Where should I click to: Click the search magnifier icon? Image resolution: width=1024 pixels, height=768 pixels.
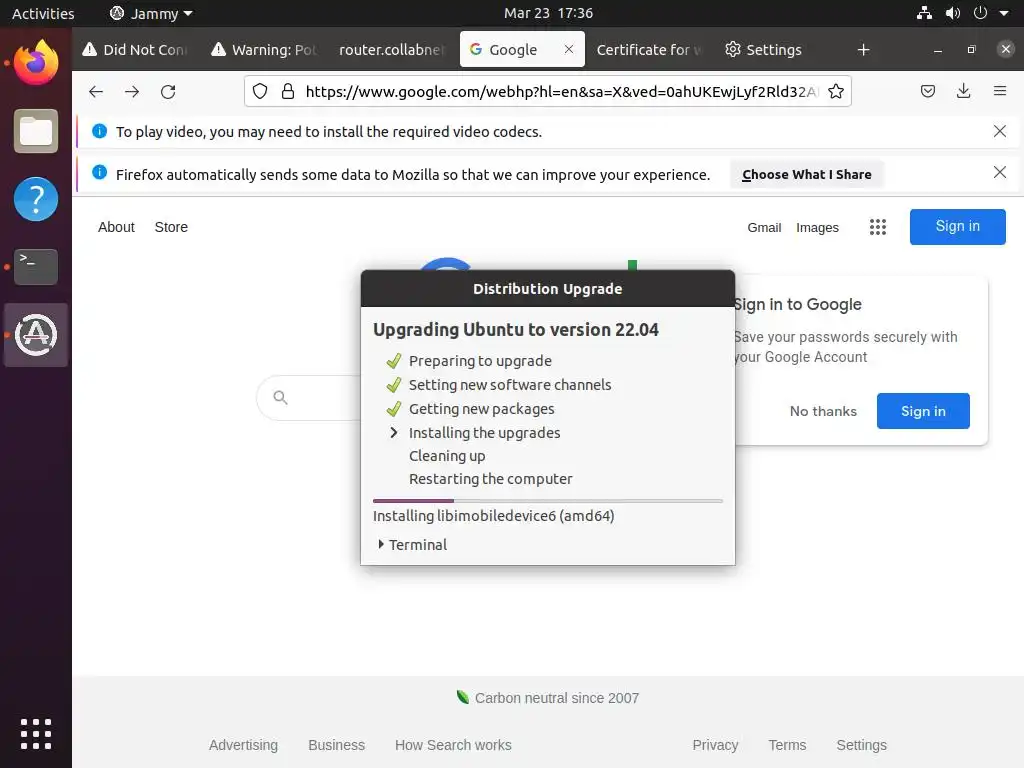(x=280, y=397)
